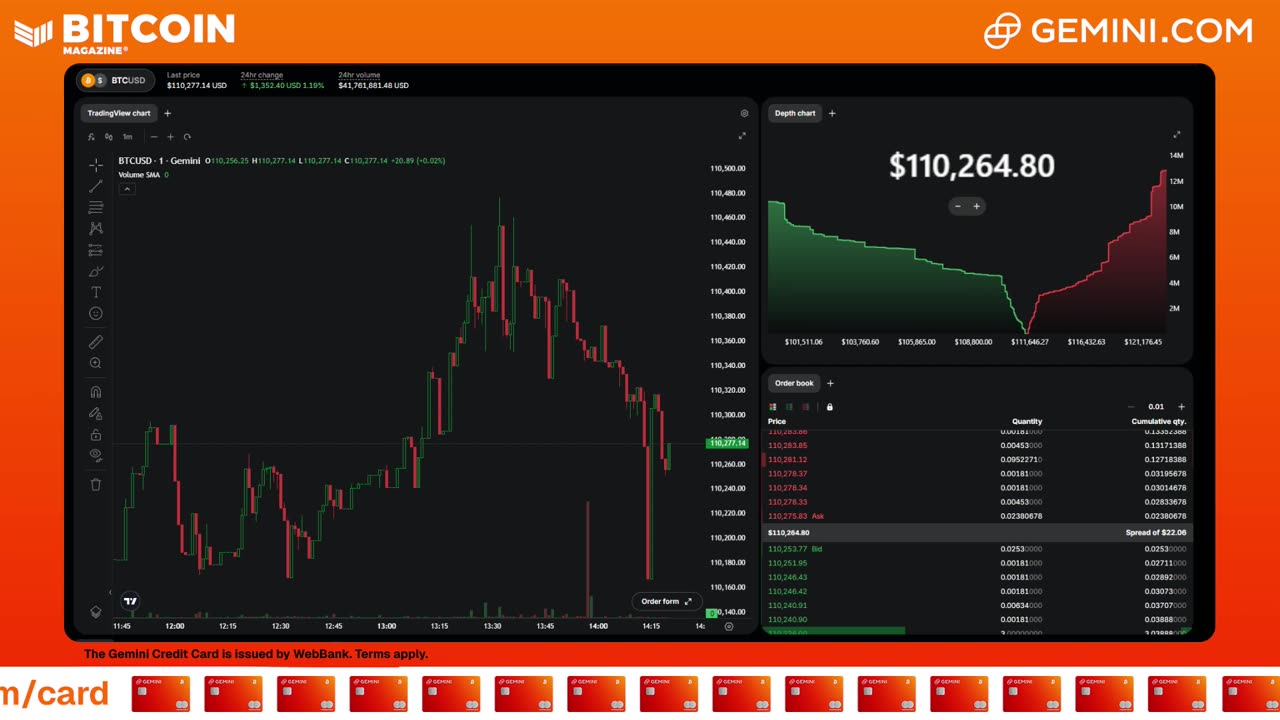Open the candlestick chart style menu
The image size is (1280, 720).
point(109,137)
